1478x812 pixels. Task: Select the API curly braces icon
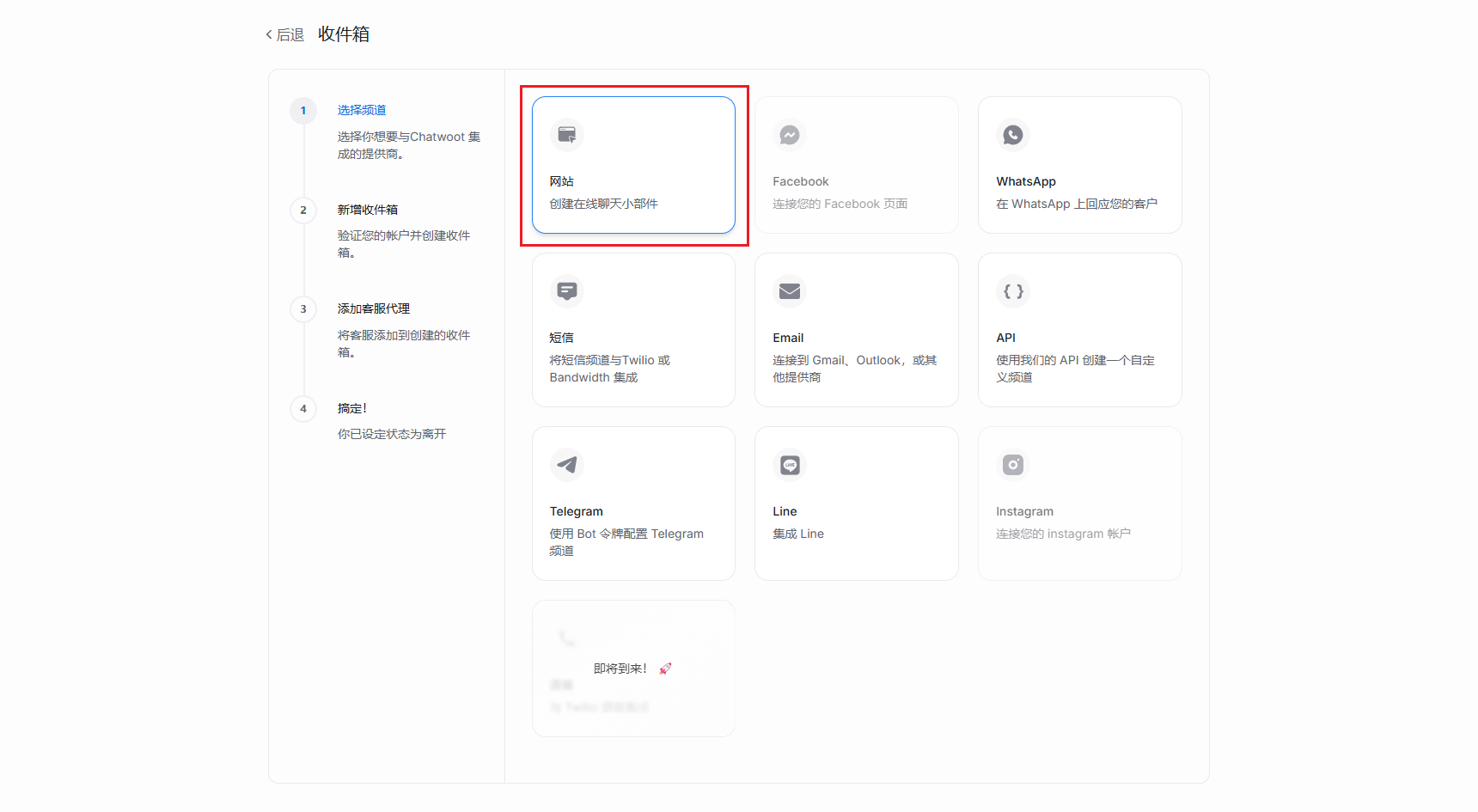pyautogui.click(x=1012, y=291)
